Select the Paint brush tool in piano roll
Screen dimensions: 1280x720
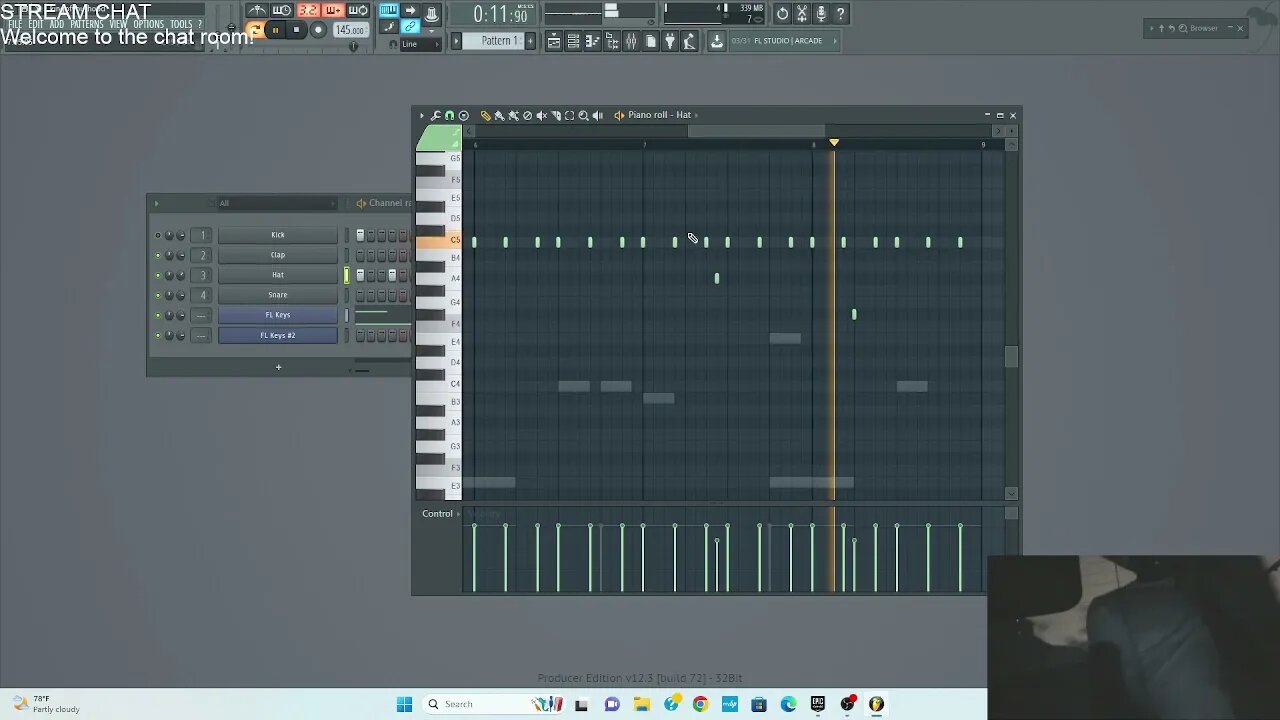500,115
